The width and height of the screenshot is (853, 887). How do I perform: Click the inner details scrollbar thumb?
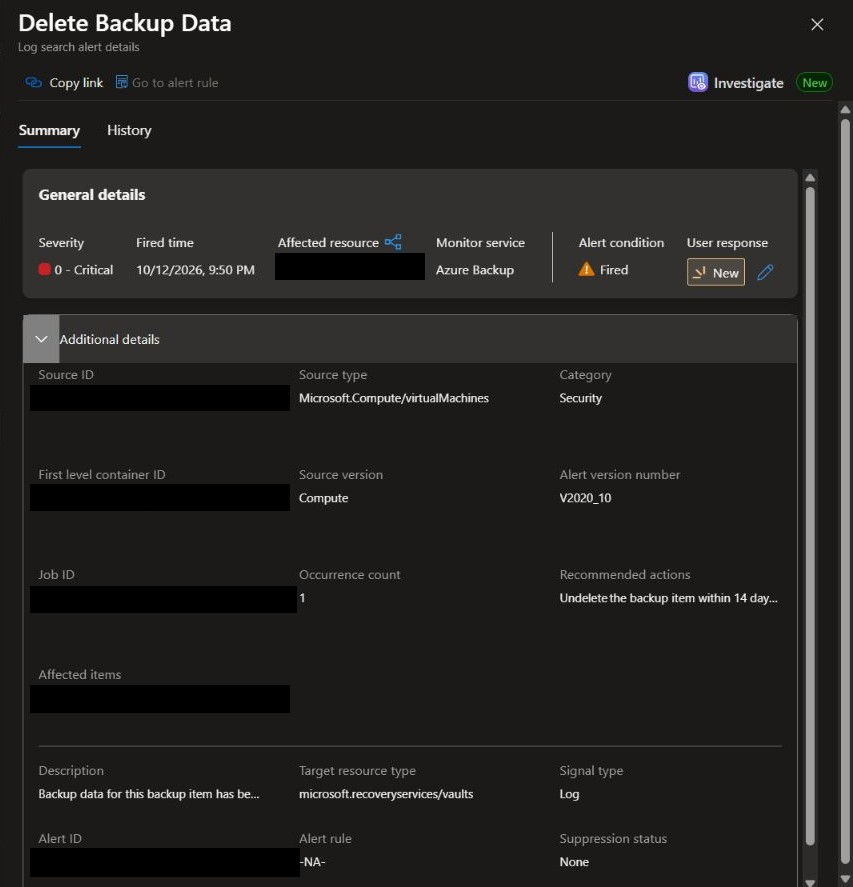tap(810, 516)
